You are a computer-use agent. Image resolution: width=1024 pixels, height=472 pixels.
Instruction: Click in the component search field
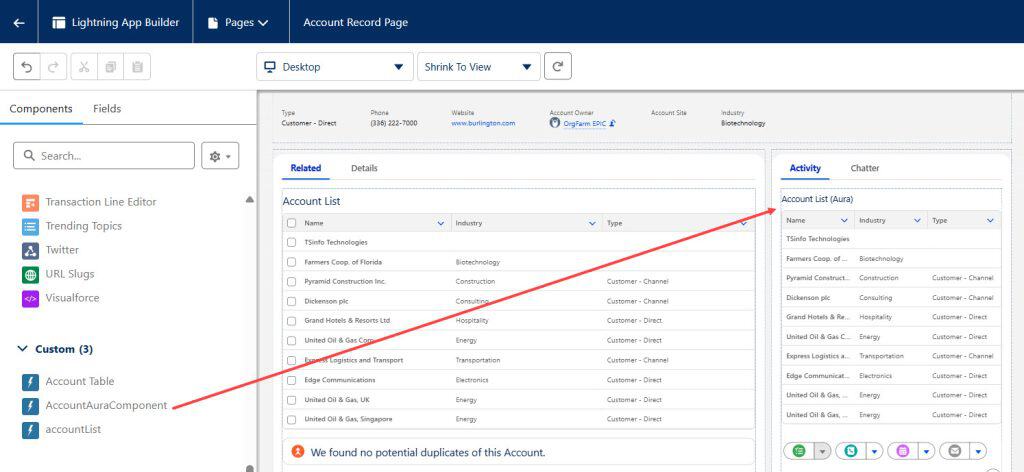click(x=104, y=156)
